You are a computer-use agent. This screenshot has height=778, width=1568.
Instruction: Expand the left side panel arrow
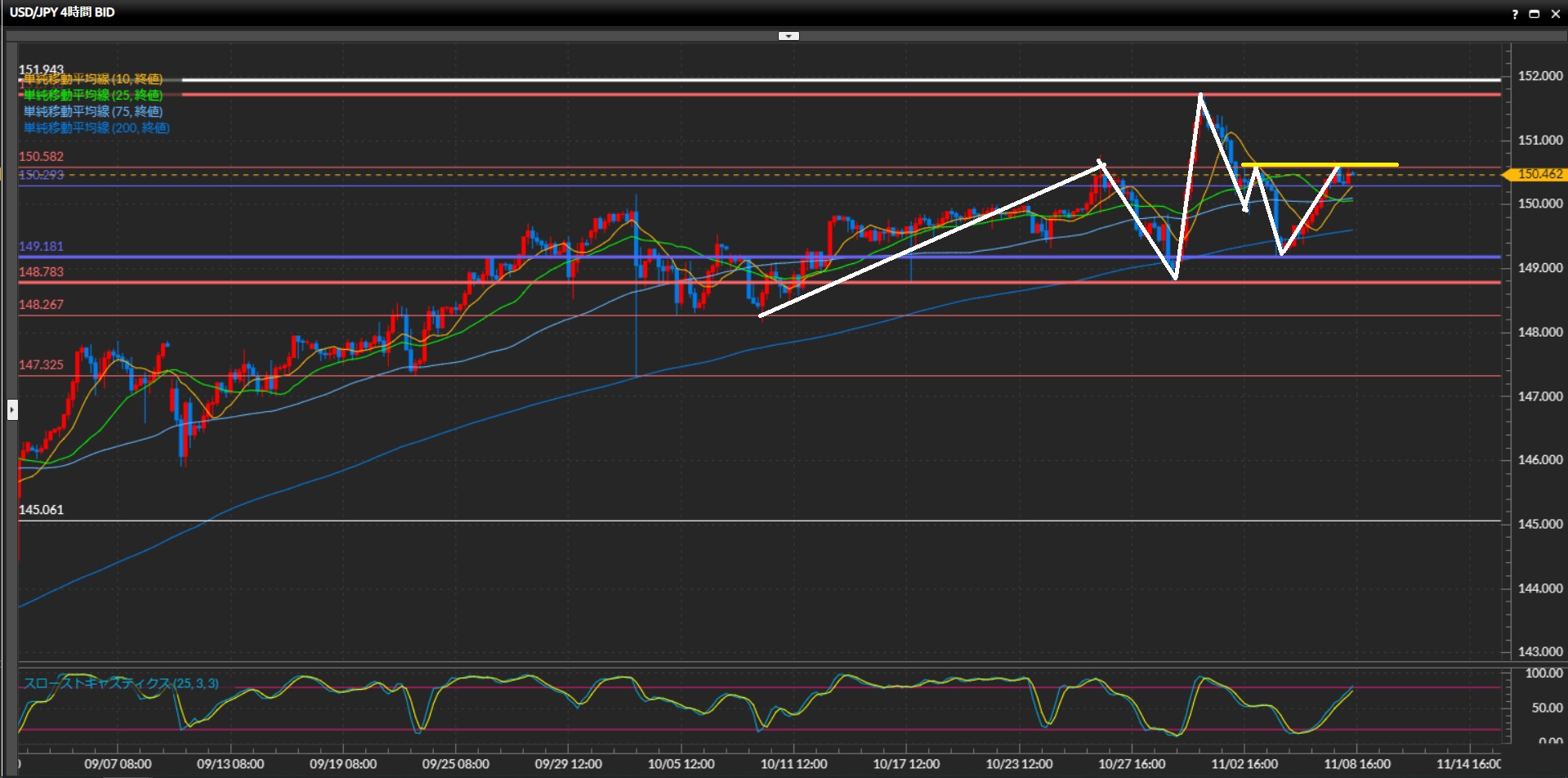pos(12,409)
